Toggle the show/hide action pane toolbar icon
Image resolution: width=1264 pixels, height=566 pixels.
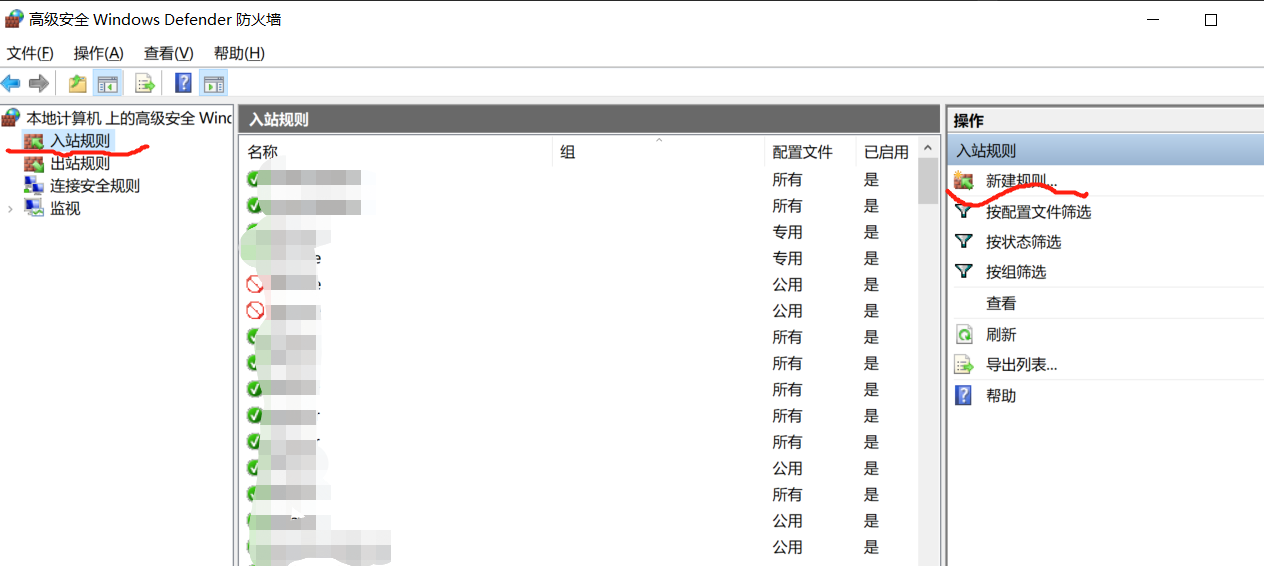[x=213, y=83]
